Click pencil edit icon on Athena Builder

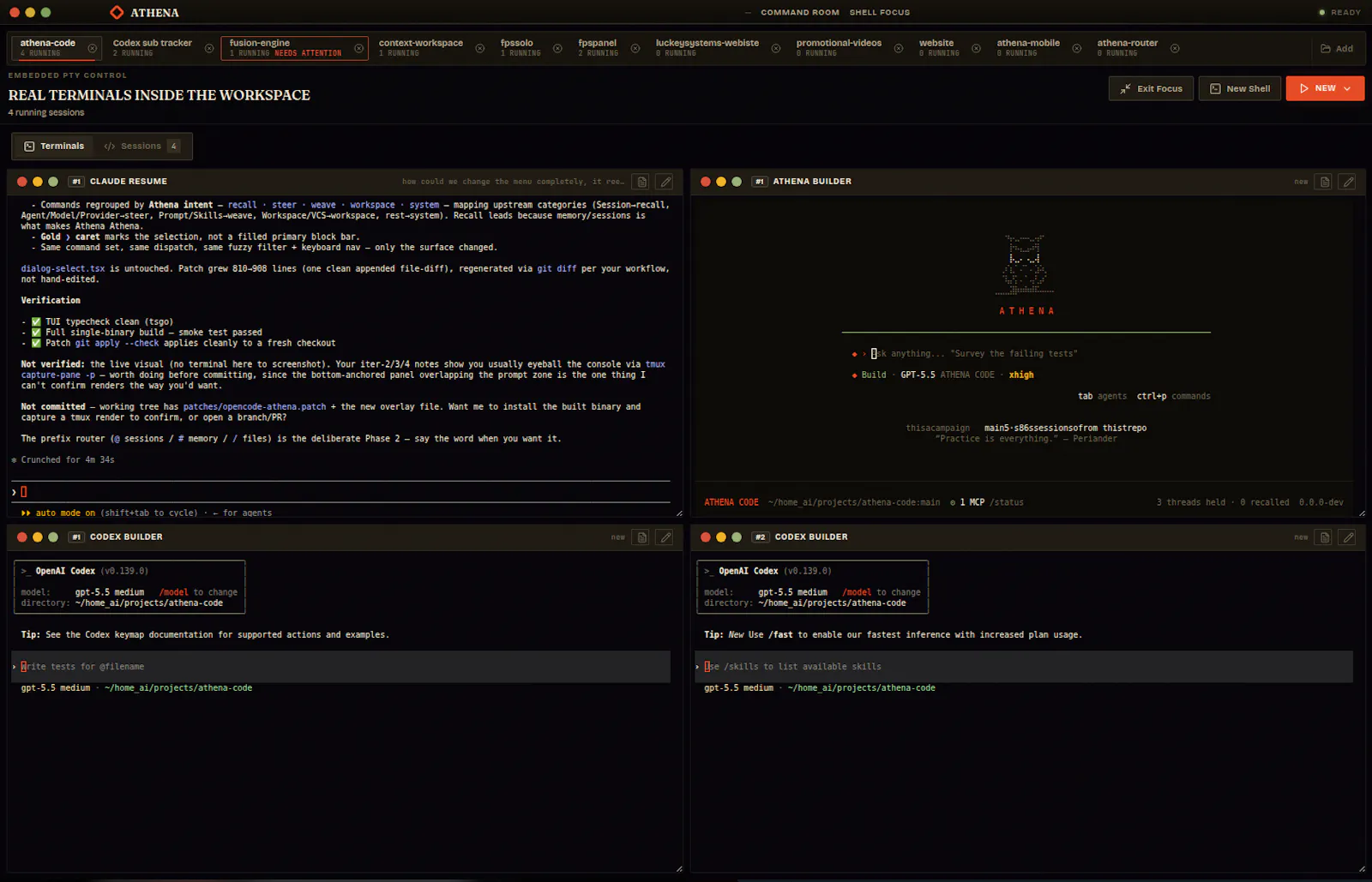coord(1348,182)
